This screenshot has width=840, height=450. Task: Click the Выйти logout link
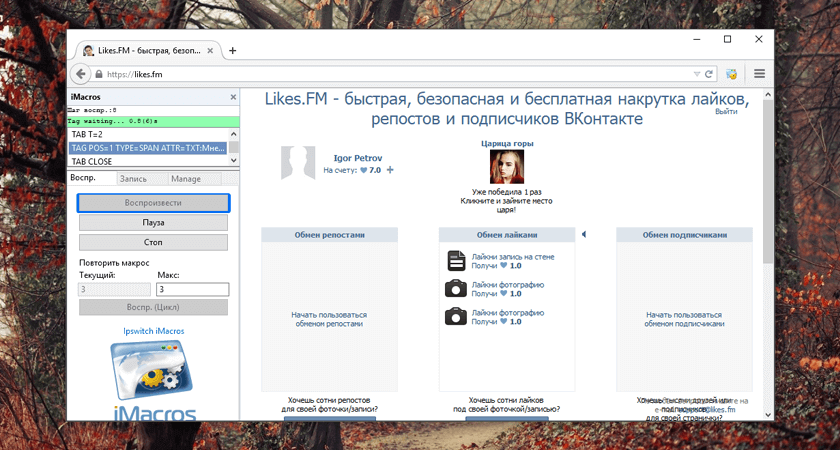(x=726, y=111)
